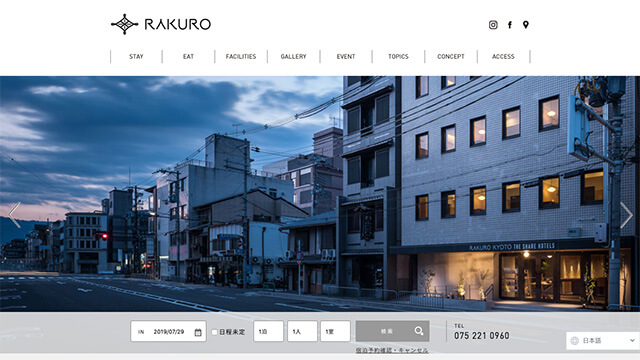Open the calendar icon in check-in field
Screen dimensions: 640x360
(x=198, y=332)
